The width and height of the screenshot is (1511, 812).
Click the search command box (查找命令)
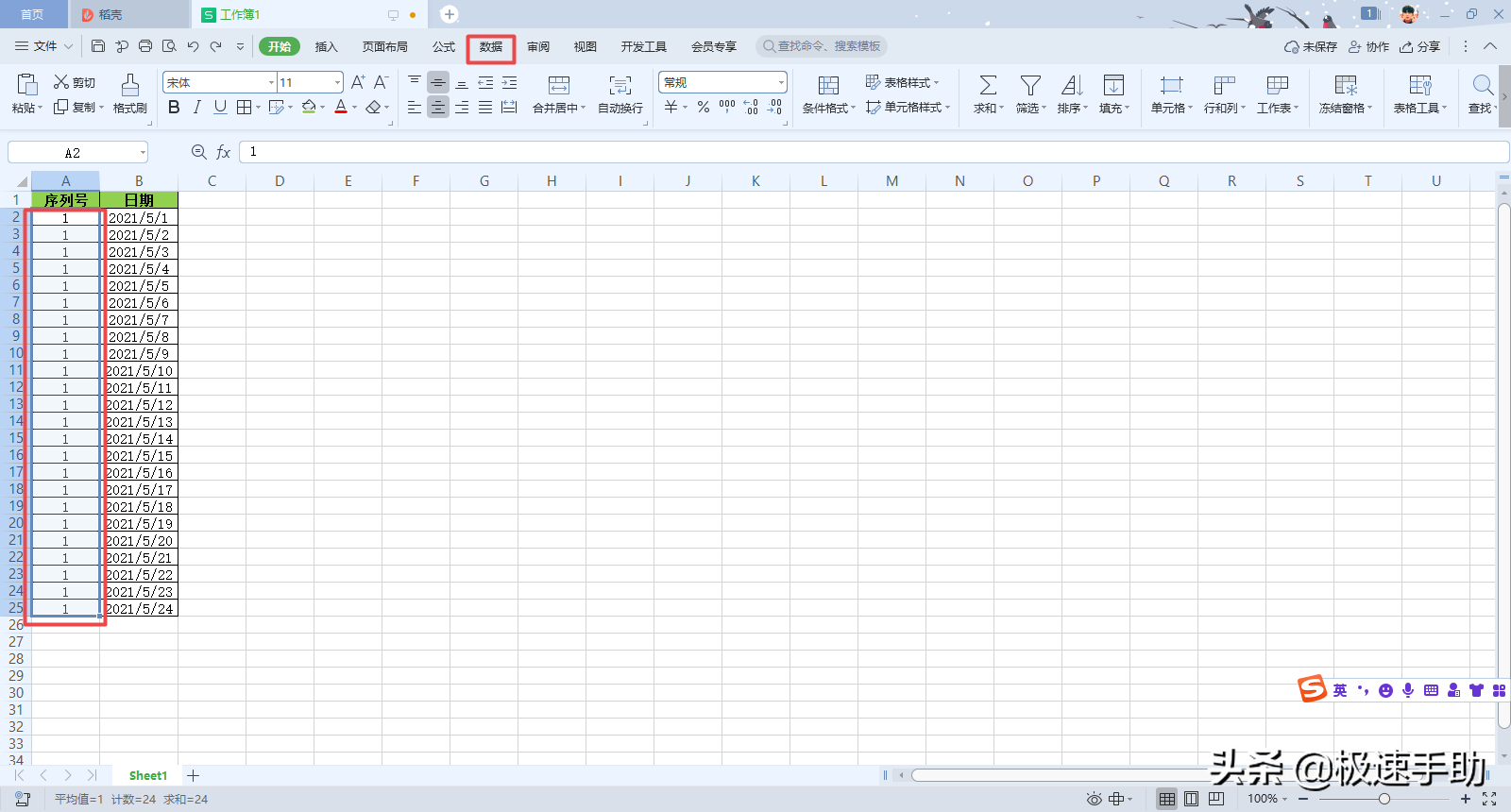(822, 46)
